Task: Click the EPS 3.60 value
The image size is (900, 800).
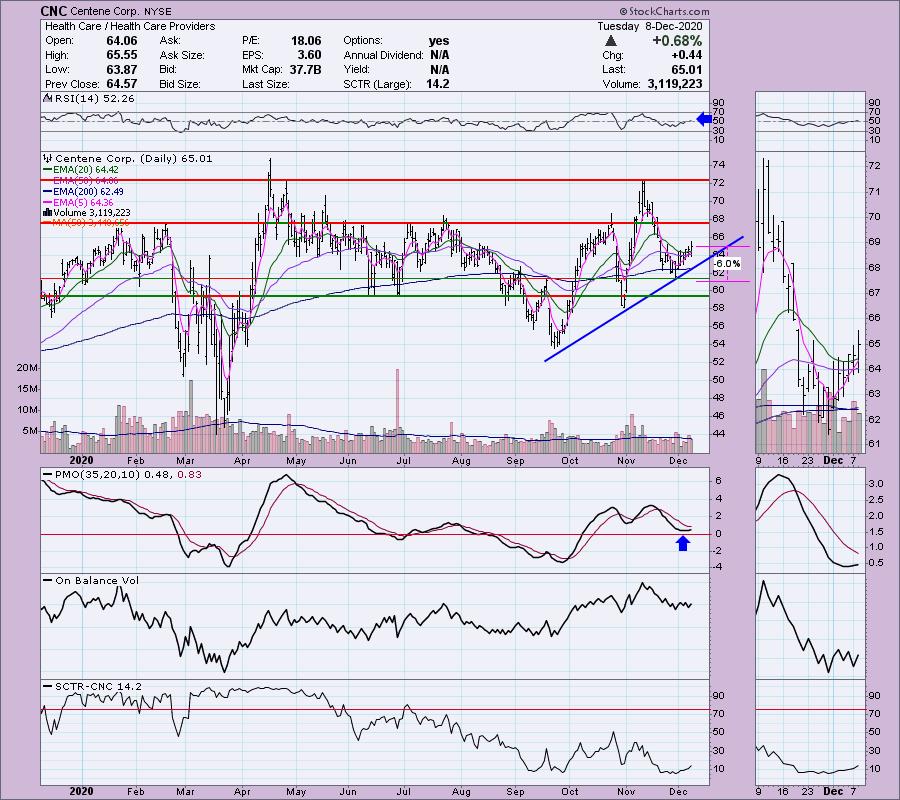Action: click(309, 55)
